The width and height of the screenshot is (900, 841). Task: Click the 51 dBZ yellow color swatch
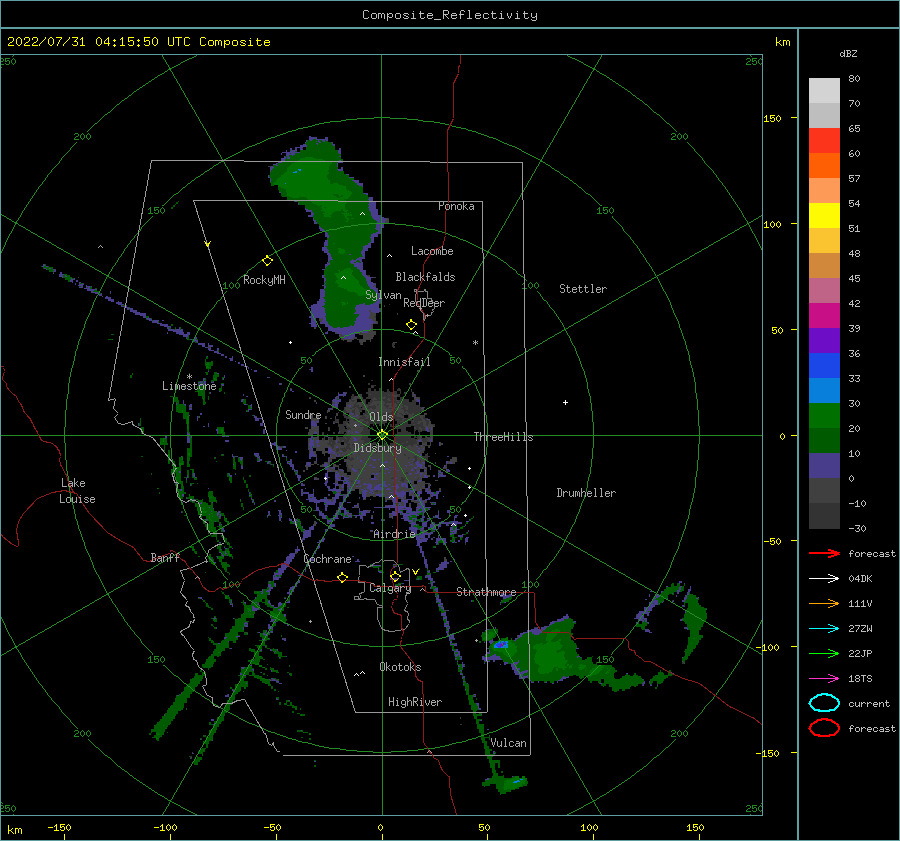coord(824,215)
